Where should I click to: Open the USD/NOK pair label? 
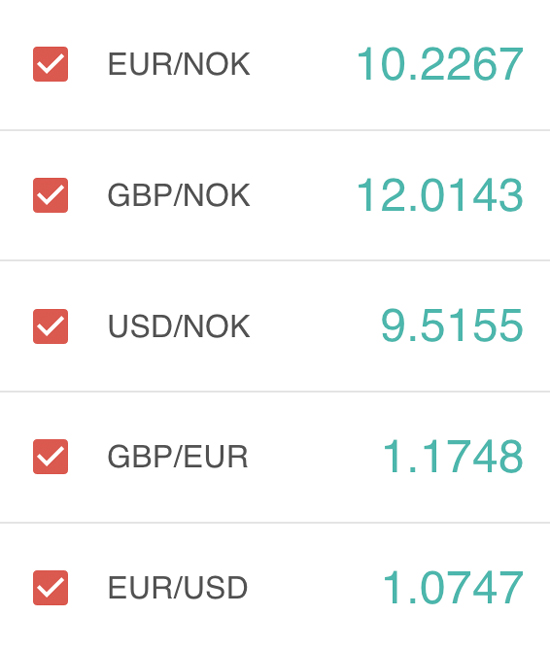(179, 326)
